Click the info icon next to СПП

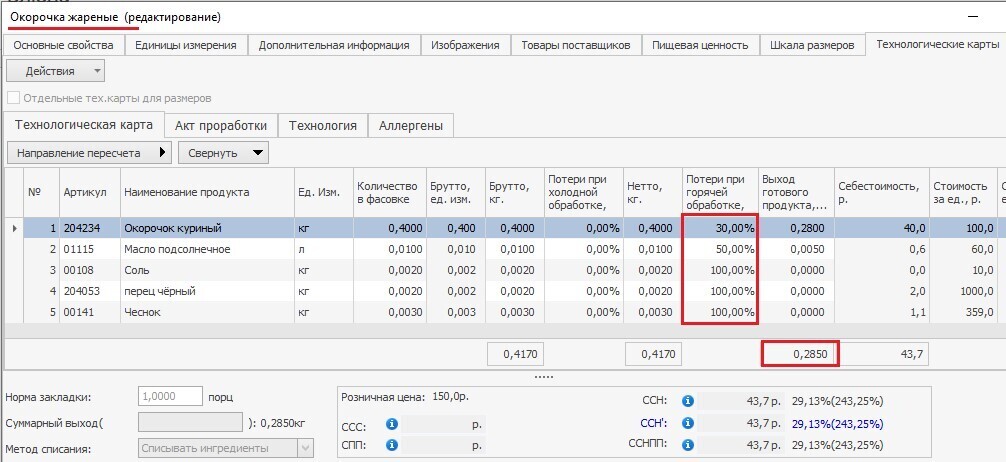point(392,445)
